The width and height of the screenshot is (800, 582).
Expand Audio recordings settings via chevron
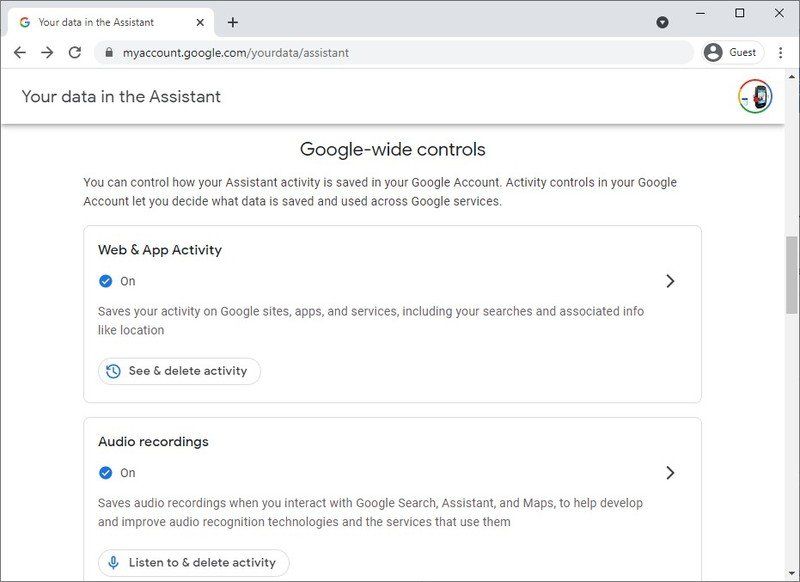(x=670, y=472)
